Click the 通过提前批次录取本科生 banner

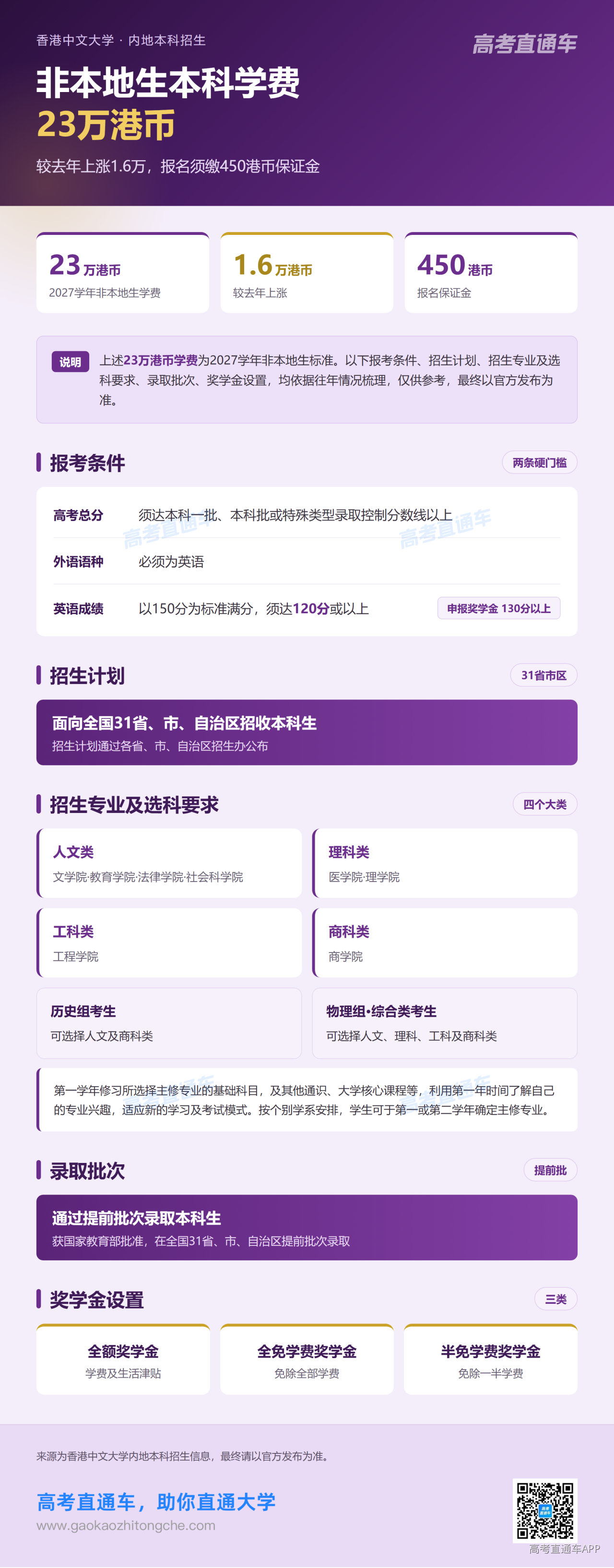point(307,1227)
